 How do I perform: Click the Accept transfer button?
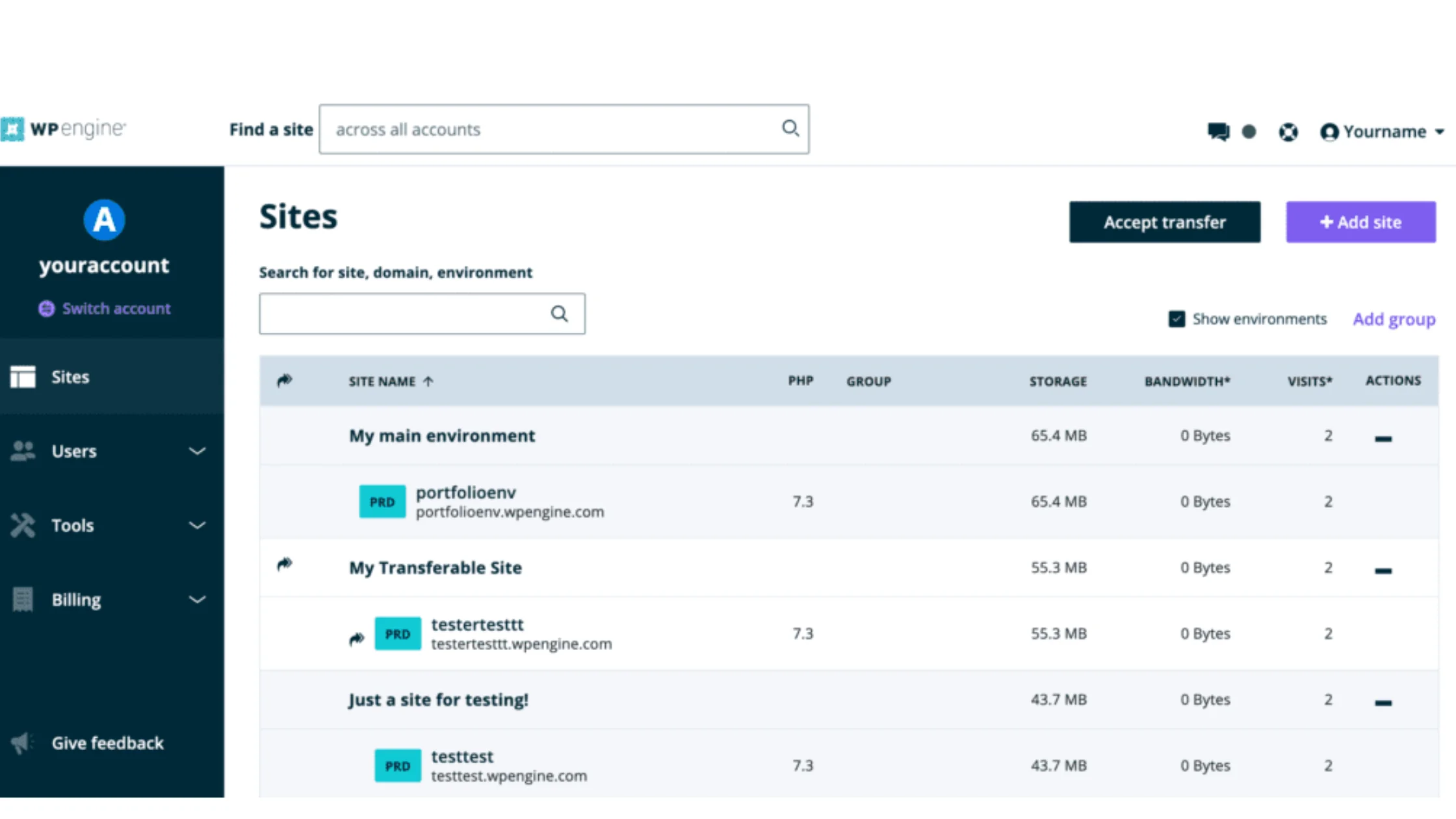(x=1164, y=222)
